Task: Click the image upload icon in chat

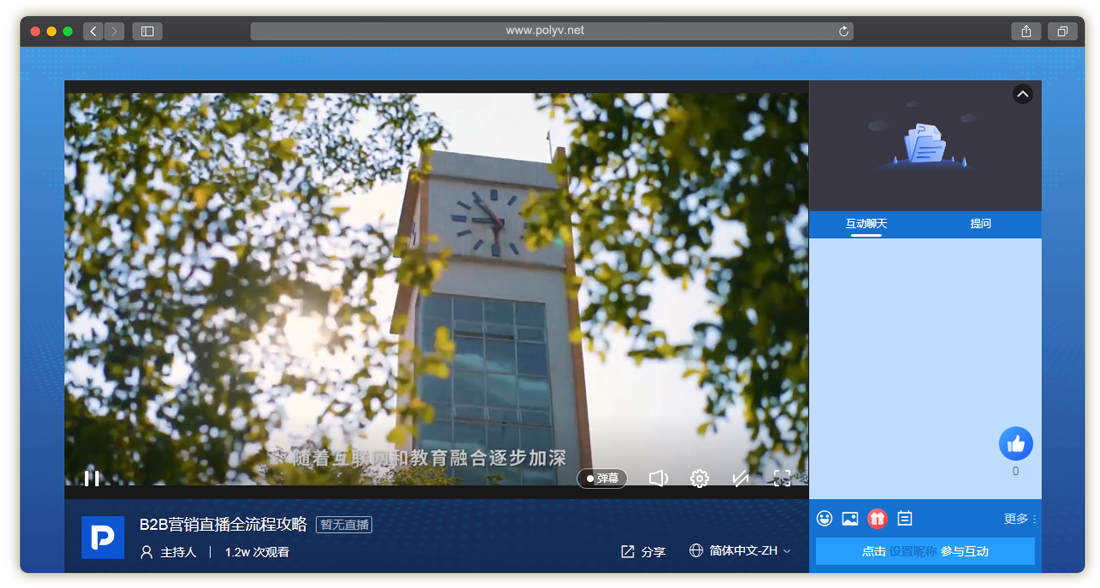Action: [x=850, y=518]
